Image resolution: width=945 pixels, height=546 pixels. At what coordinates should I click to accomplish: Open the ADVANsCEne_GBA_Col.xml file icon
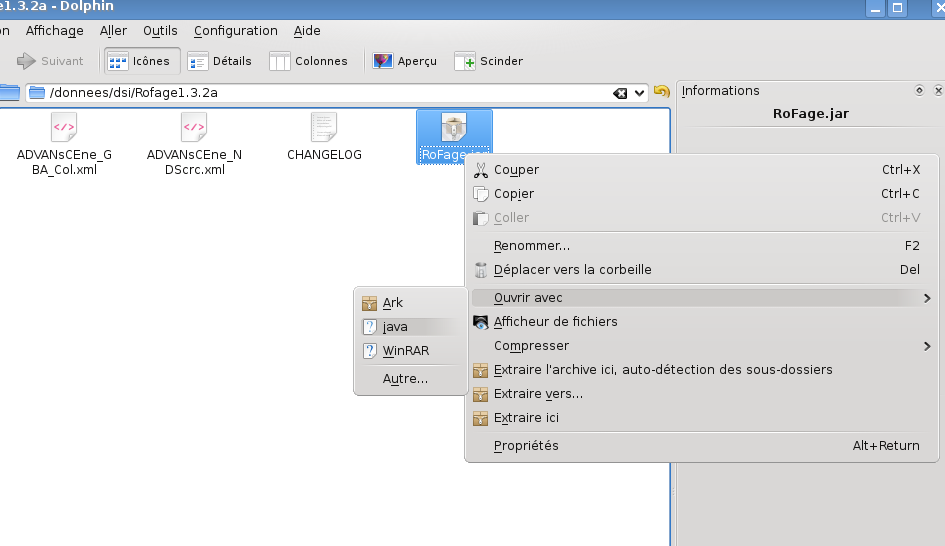tap(64, 127)
